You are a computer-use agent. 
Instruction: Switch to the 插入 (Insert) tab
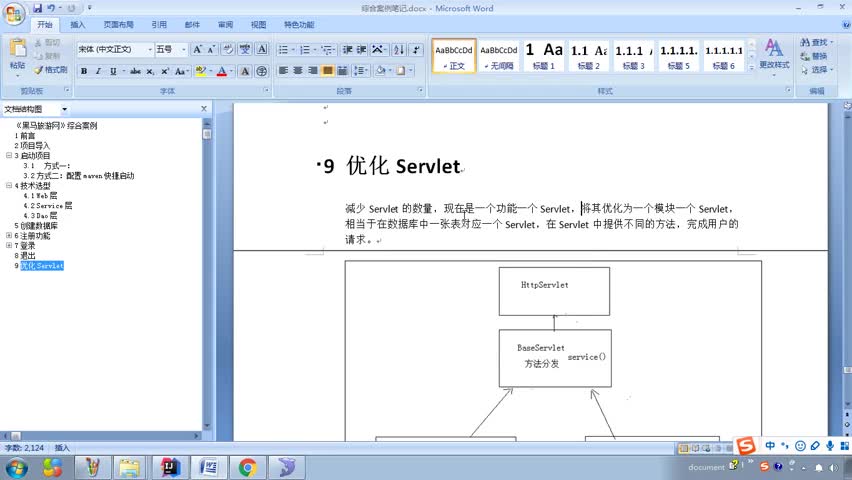point(78,24)
